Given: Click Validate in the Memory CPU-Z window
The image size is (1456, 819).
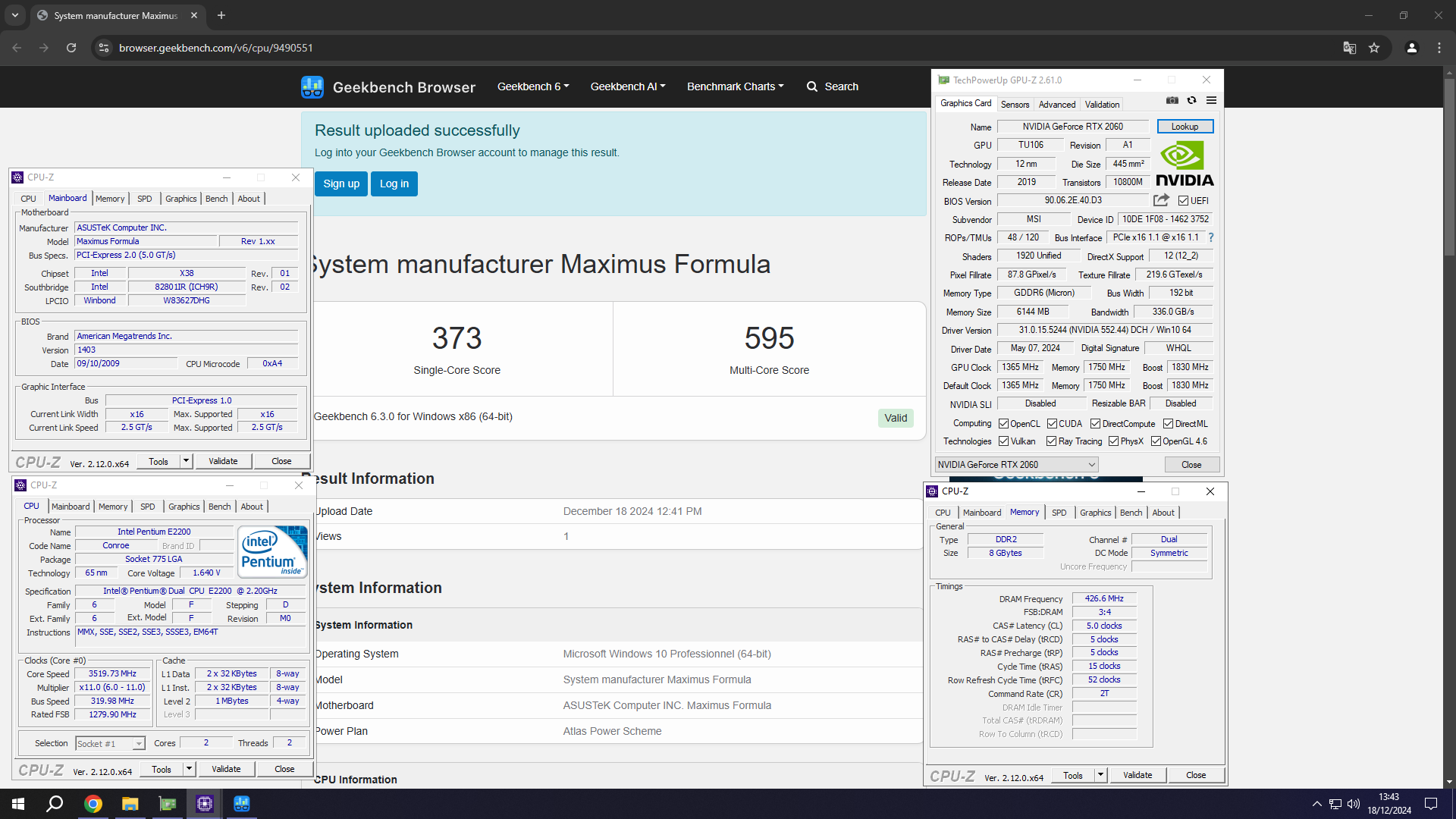Looking at the screenshot, I should (1137, 775).
